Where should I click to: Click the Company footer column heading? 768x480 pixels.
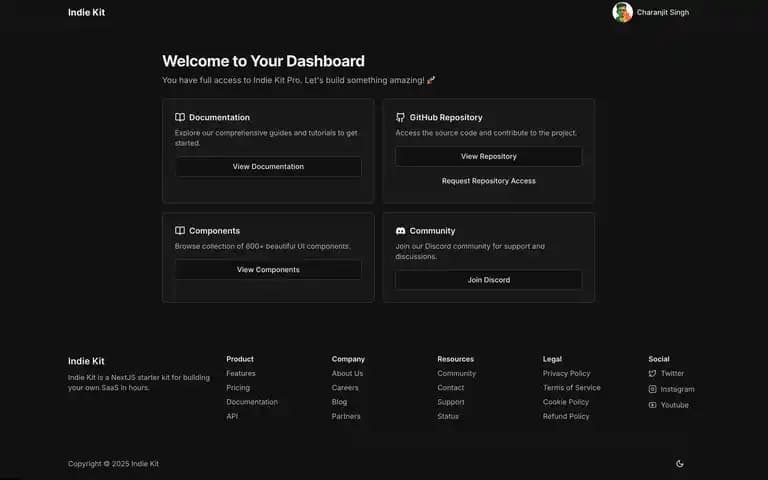coord(348,359)
